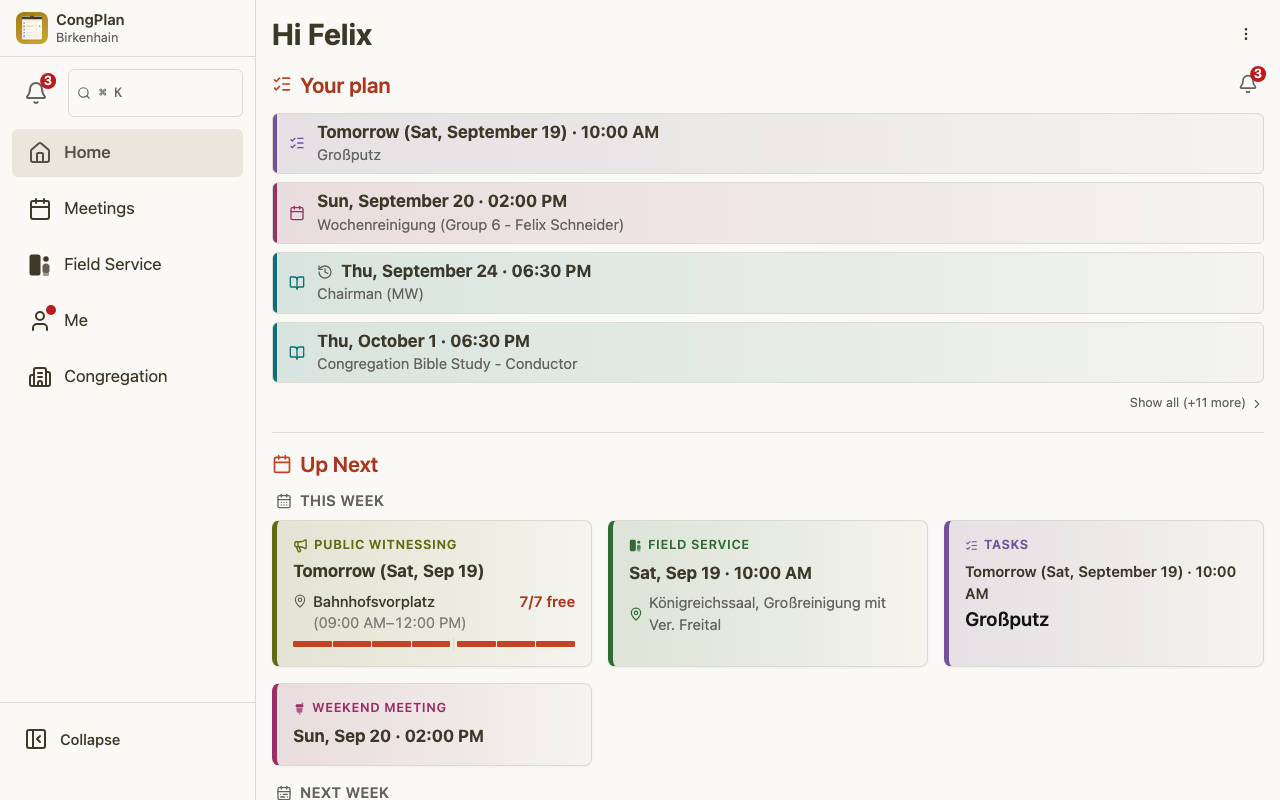
Task: Click the Congregation building icon
Action: click(40, 376)
